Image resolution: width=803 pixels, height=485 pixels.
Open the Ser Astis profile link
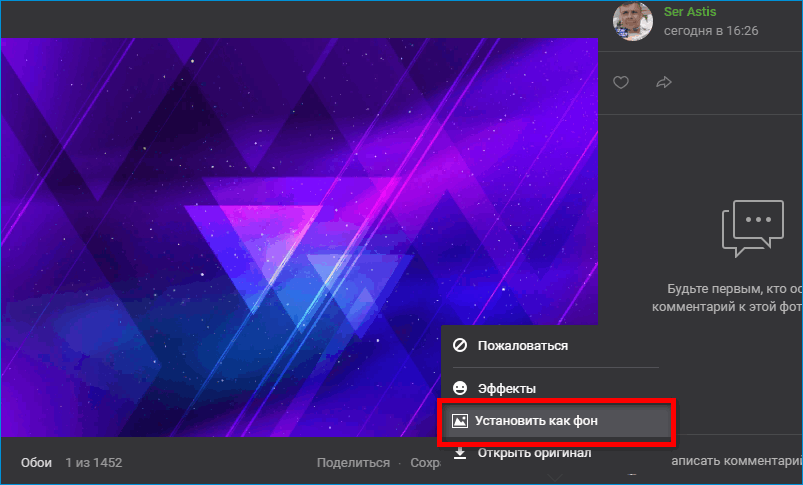[690, 12]
